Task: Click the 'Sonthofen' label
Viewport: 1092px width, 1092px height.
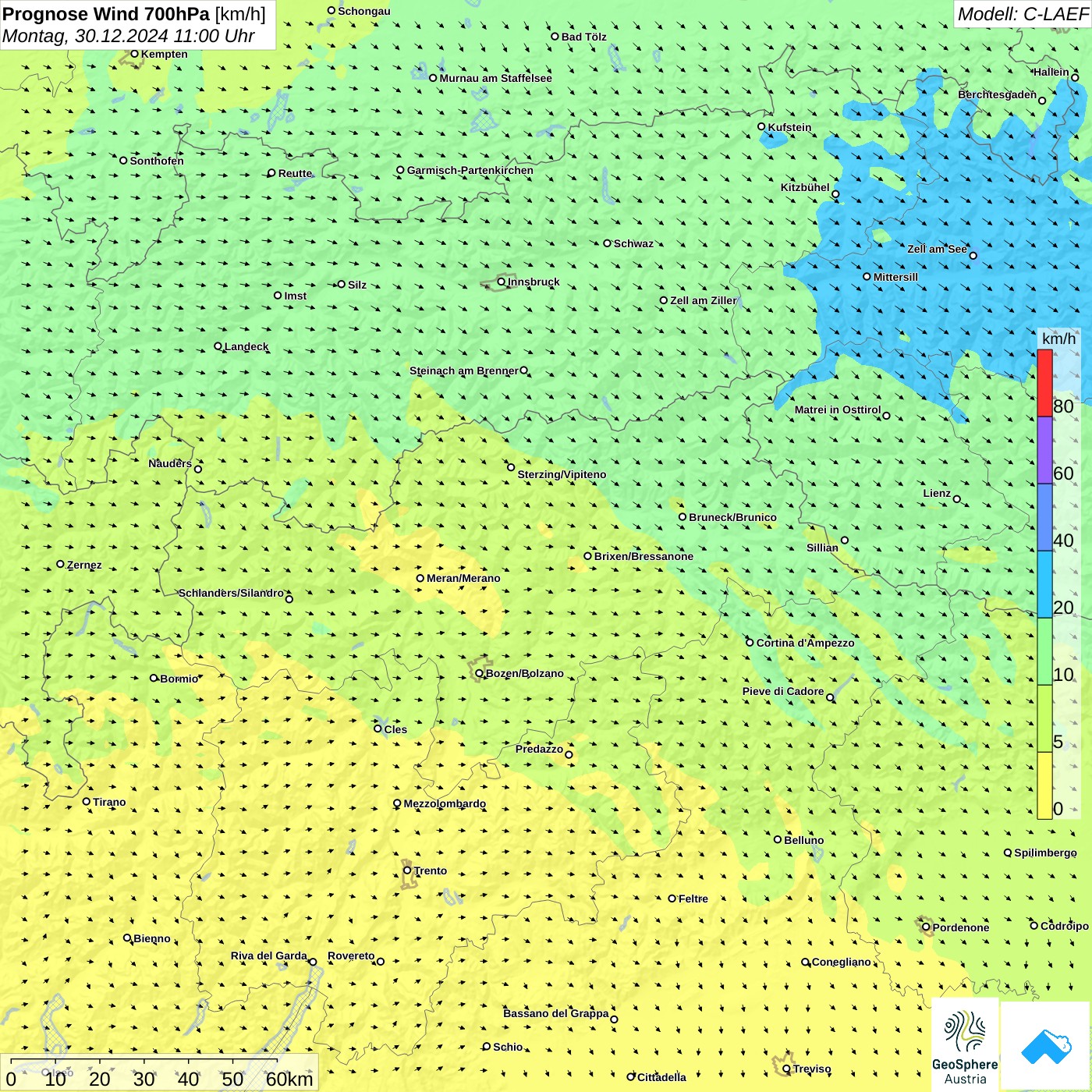Action: point(157,161)
